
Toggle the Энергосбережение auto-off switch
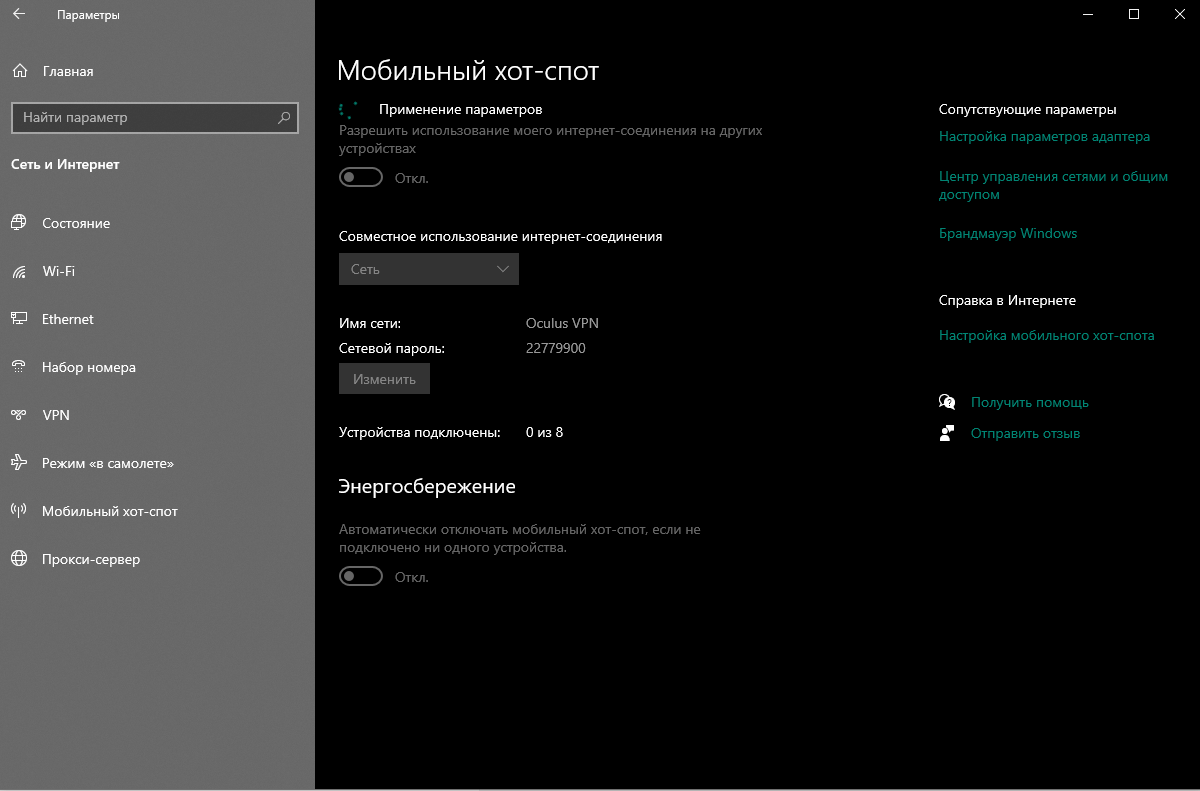pos(361,577)
